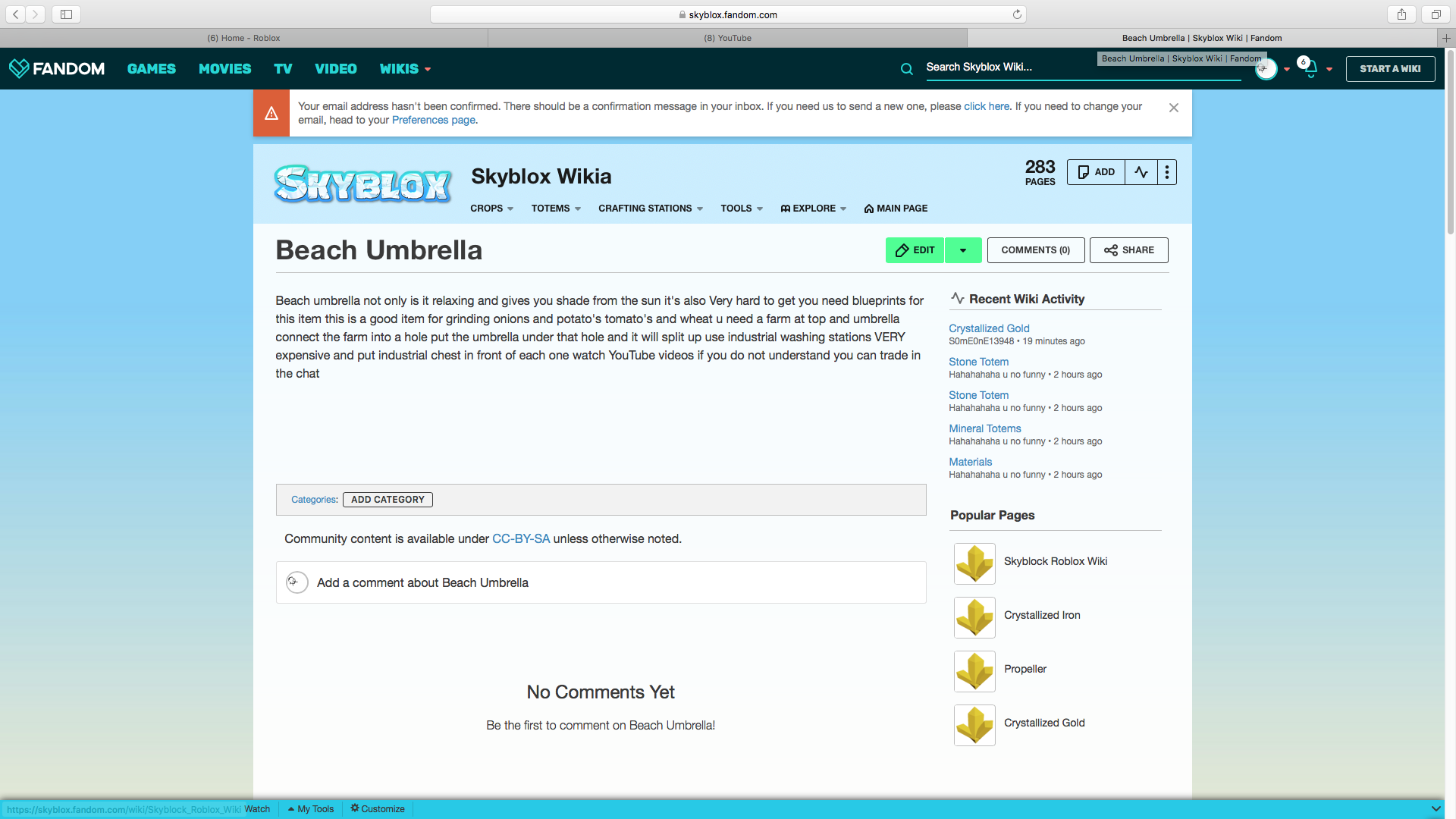Screen dimensions: 1456x819
Task: Click START A WIKI button
Action: (1390, 69)
